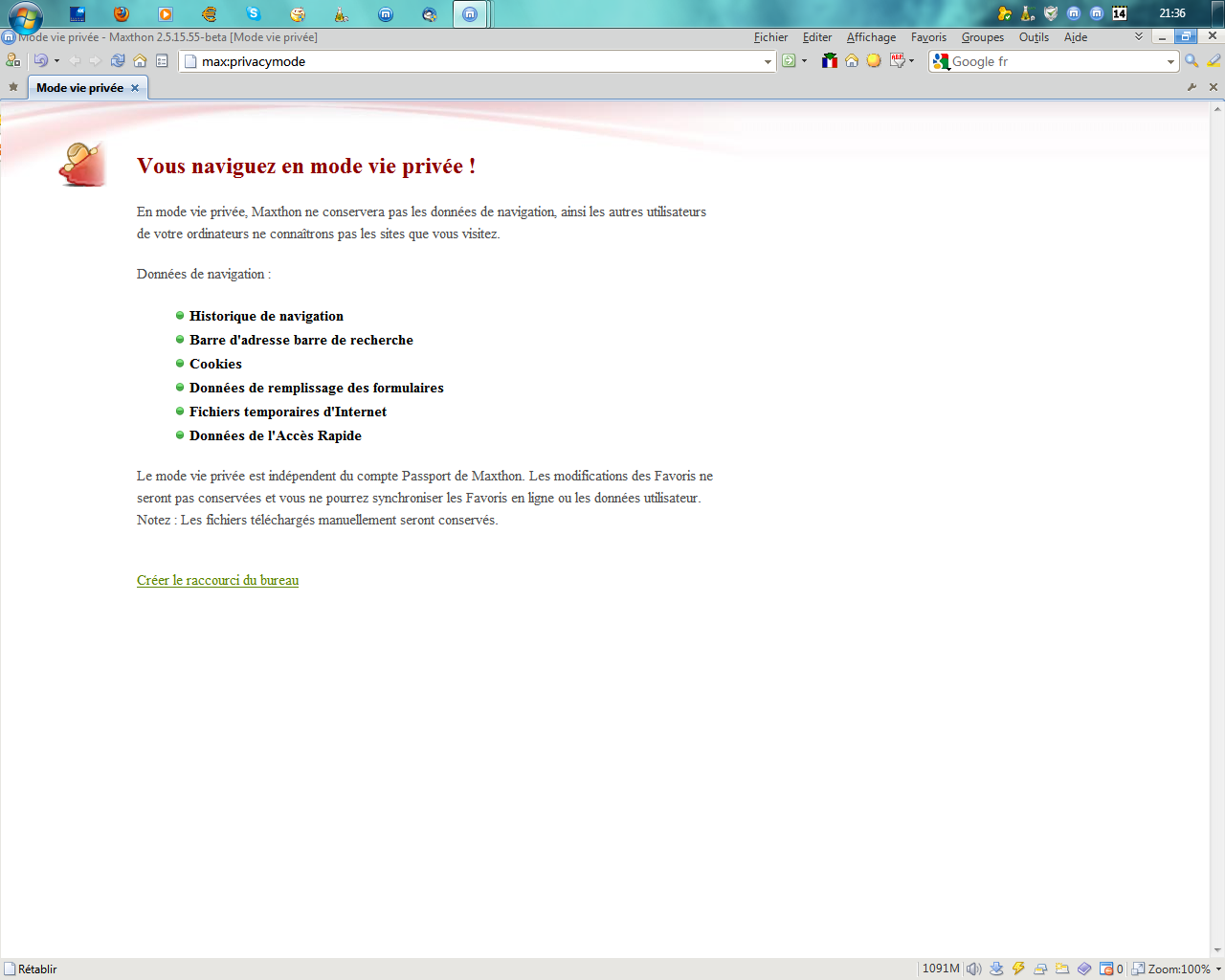
Task: Click the vertical scrollbar up arrow
Action: pyautogui.click(x=1217, y=108)
